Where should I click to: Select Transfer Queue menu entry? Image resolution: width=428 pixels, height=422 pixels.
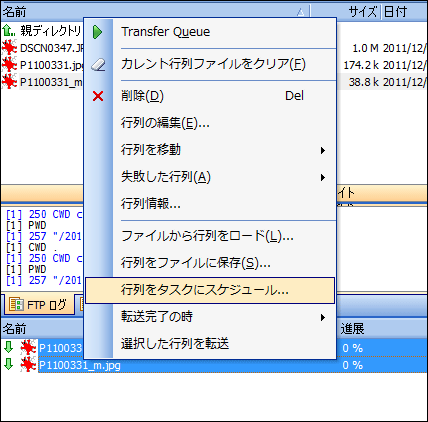pyautogui.click(x=210, y=32)
